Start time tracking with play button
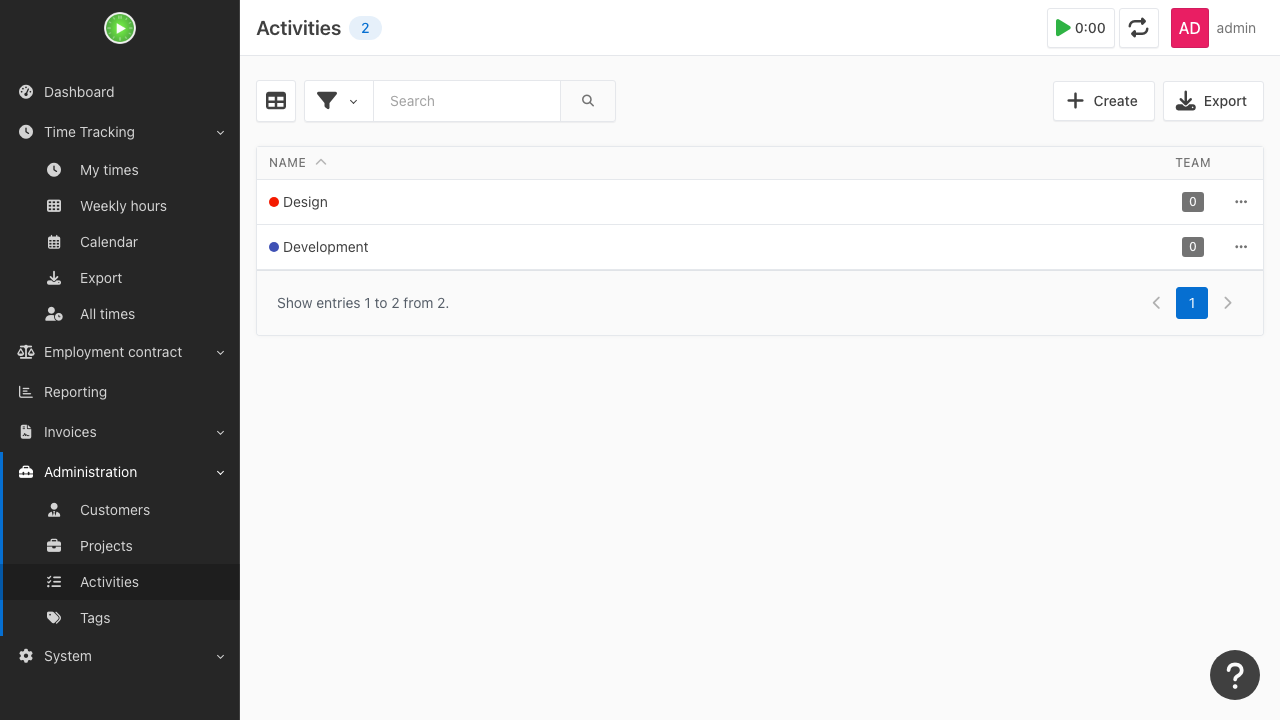Screen dimensions: 1280x720 [x=1081, y=28]
